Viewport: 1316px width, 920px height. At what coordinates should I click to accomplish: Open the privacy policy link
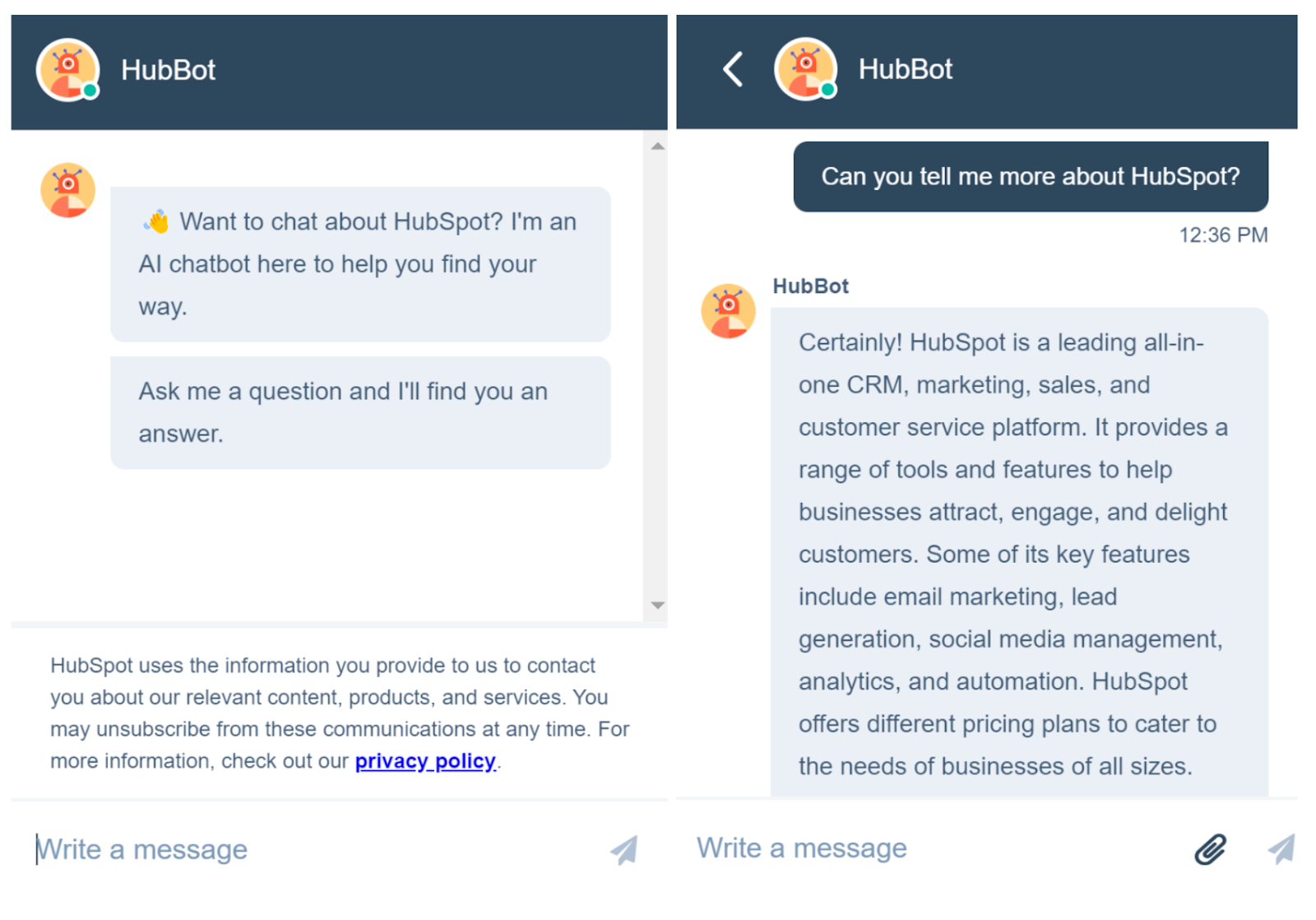(425, 760)
